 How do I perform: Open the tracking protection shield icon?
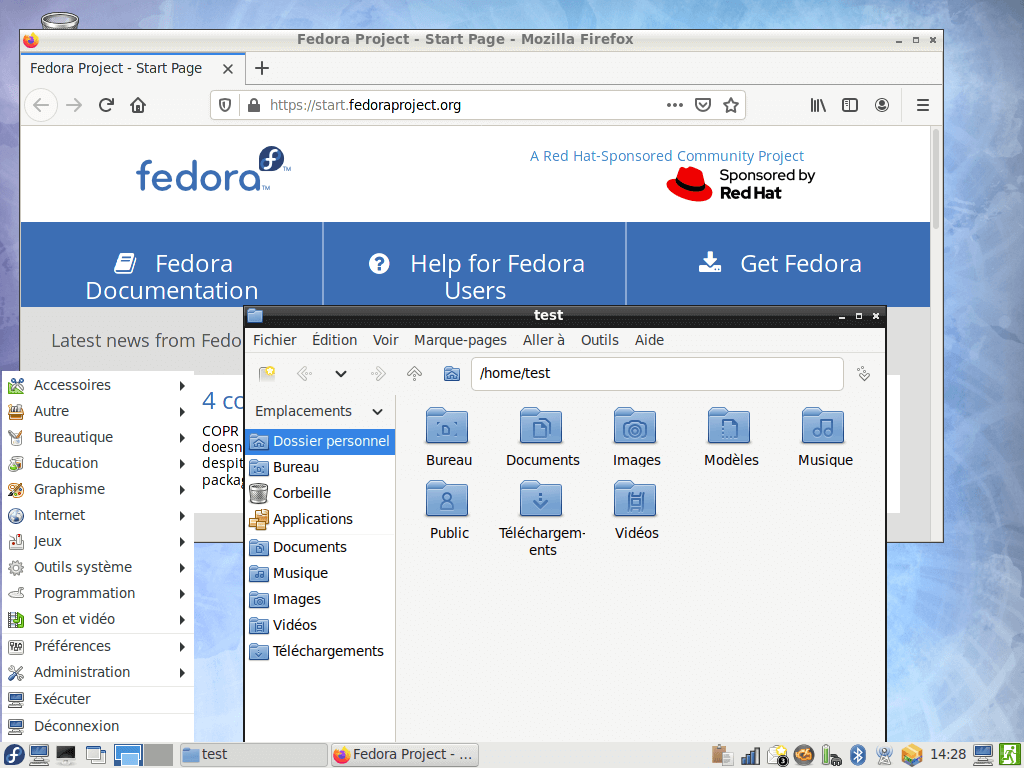[x=225, y=105]
